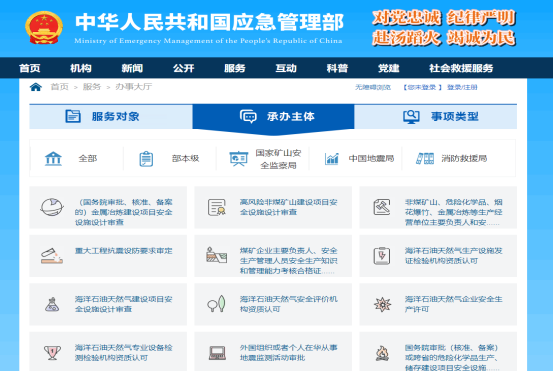Switch to the 事项类型 tab

coord(436,117)
